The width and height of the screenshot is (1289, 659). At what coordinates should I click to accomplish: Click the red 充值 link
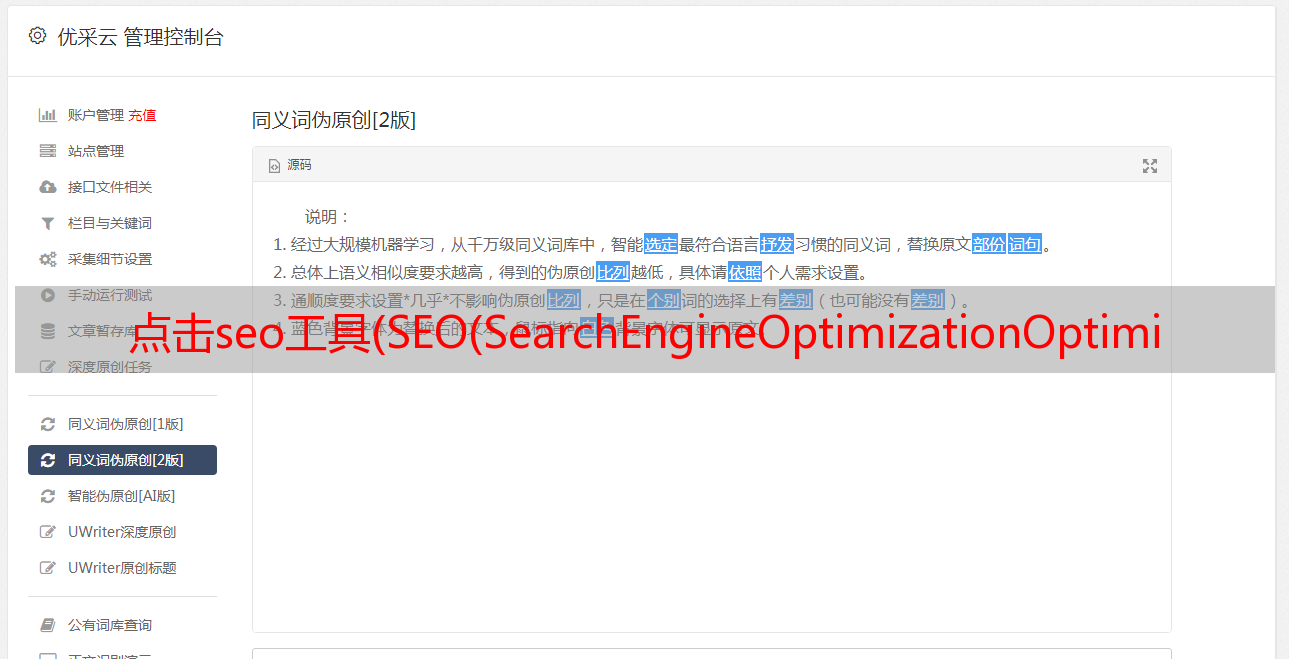point(142,115)
